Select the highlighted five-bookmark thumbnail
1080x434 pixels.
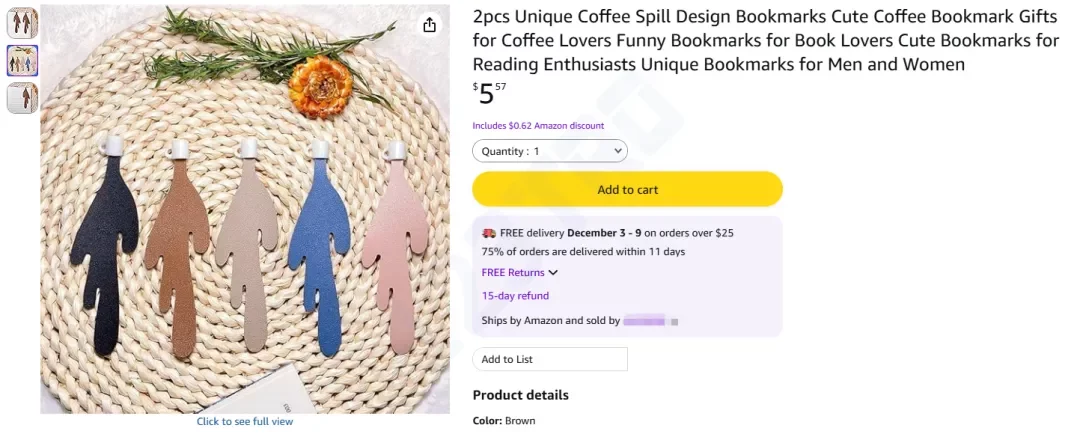tap(22, 60)
